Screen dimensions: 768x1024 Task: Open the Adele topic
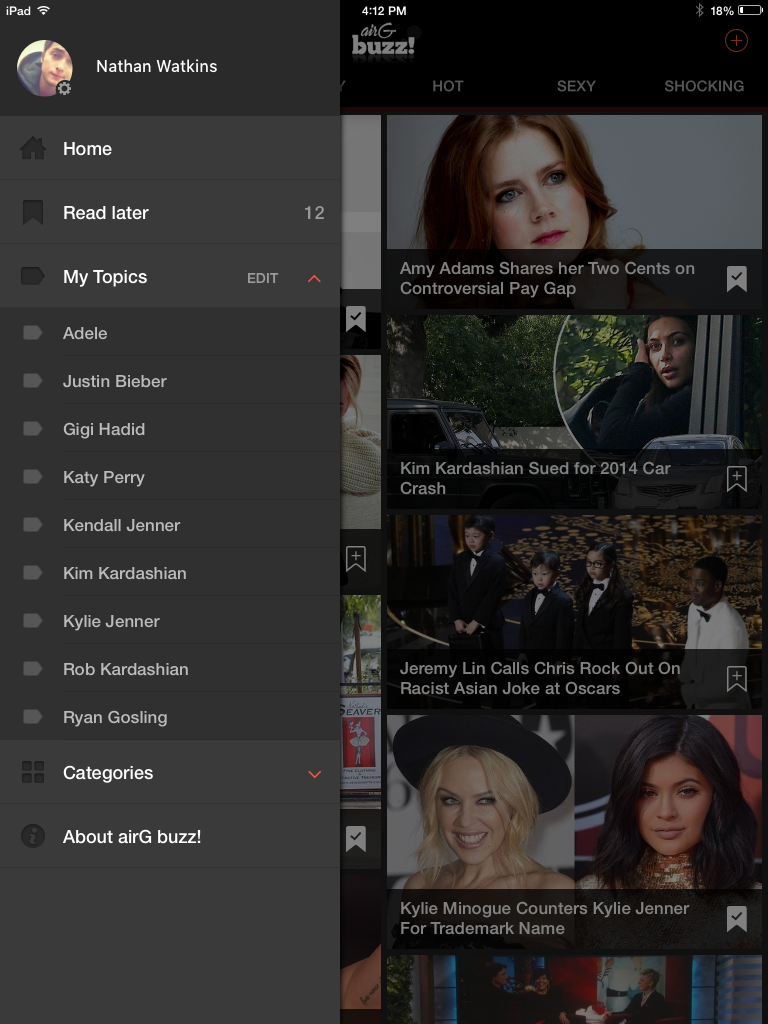coord(170,333)
